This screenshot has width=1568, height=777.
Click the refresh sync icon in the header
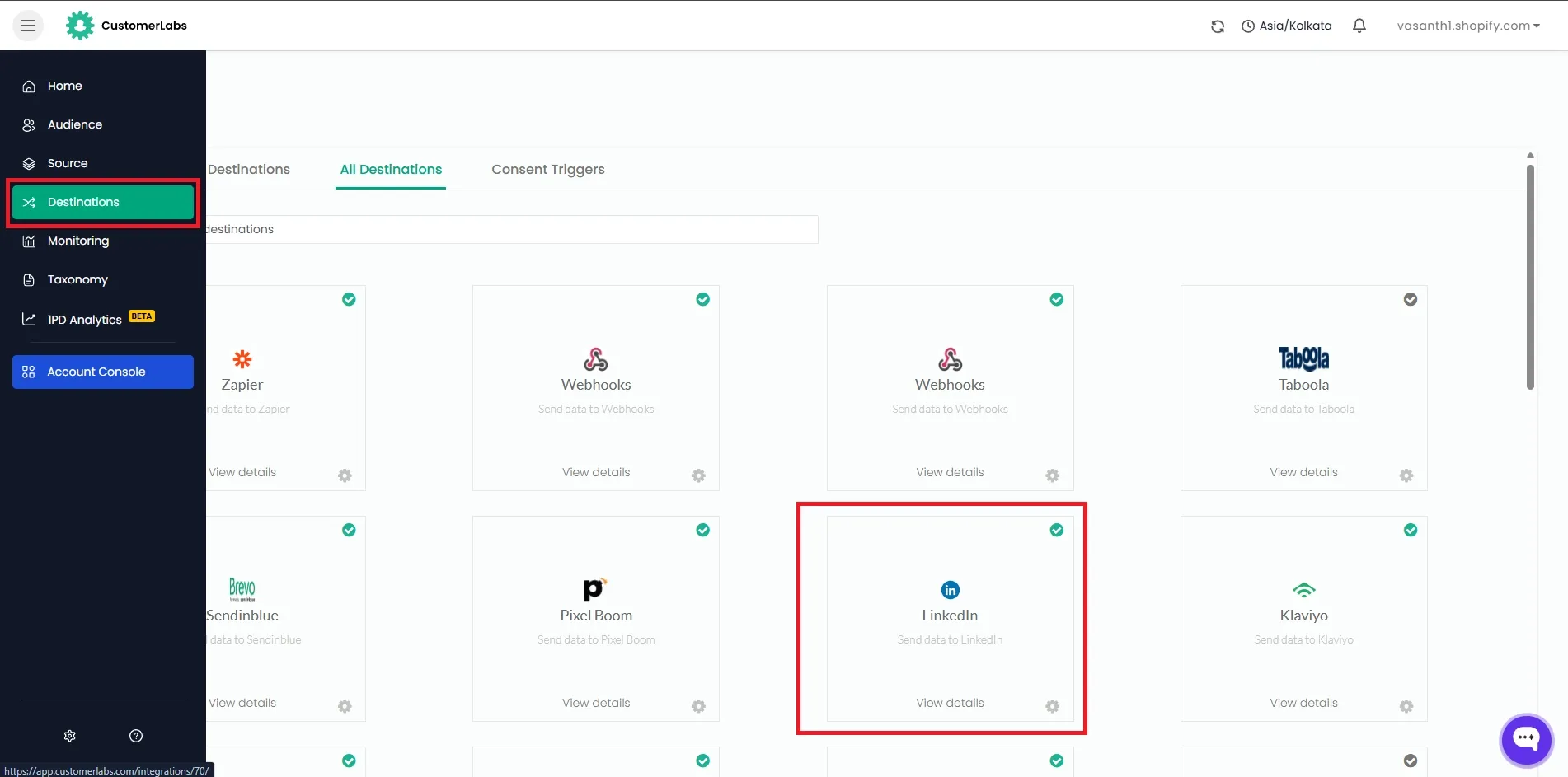coord(1218,26)
